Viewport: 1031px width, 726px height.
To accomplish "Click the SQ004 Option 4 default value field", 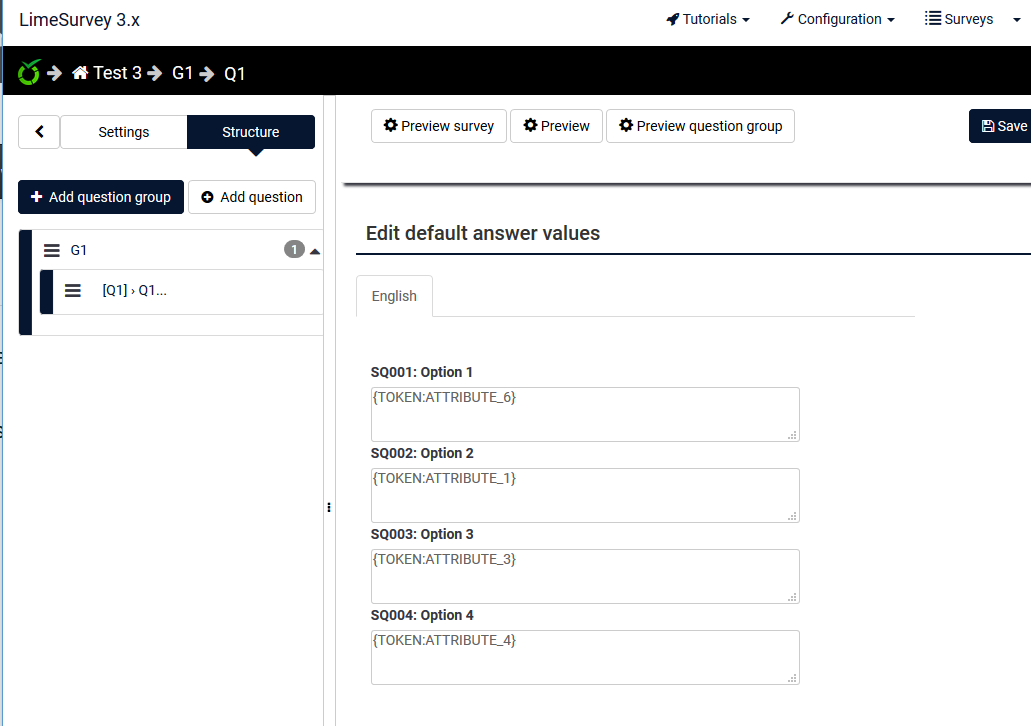I will tap(585, 658).
